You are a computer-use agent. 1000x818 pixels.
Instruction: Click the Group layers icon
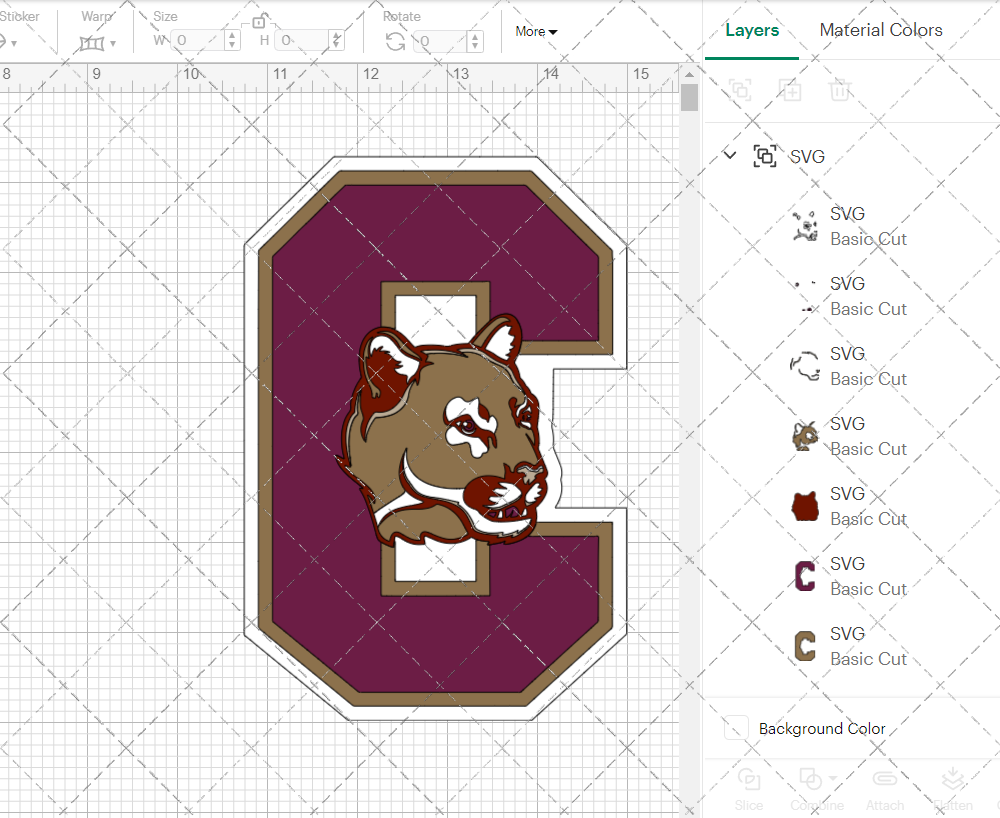click(740, 90)
